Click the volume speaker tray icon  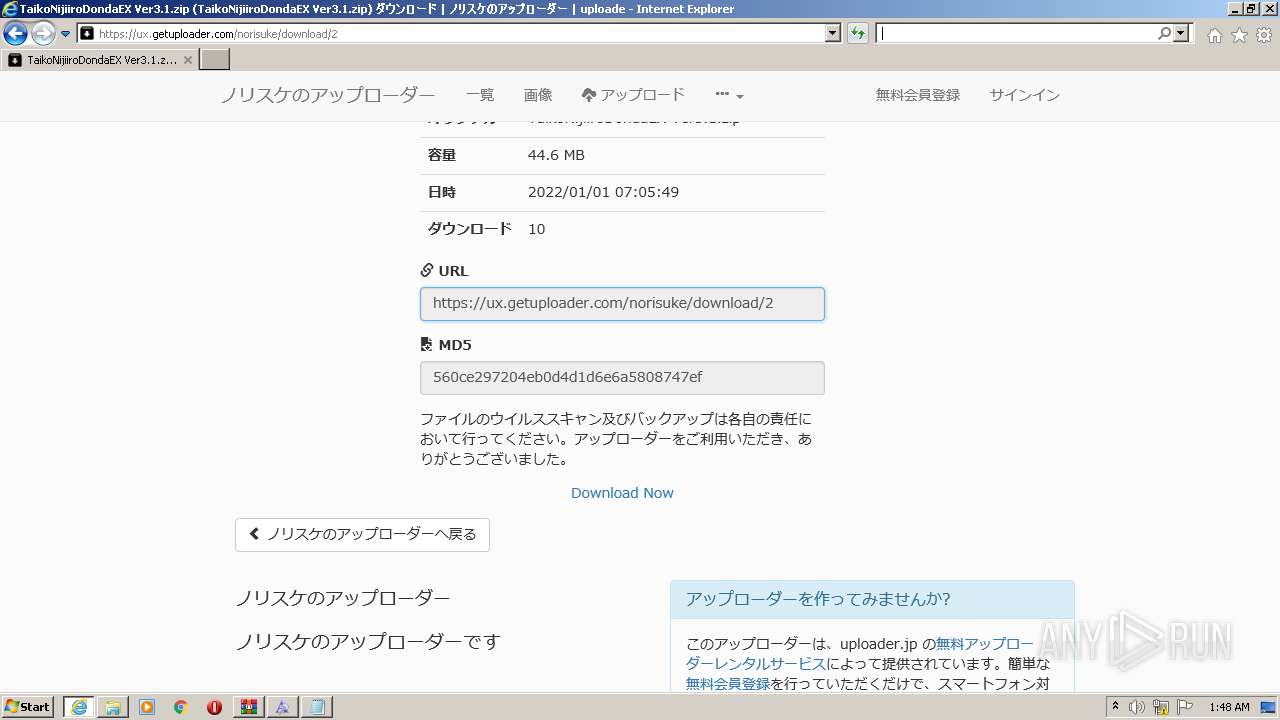1137,707
